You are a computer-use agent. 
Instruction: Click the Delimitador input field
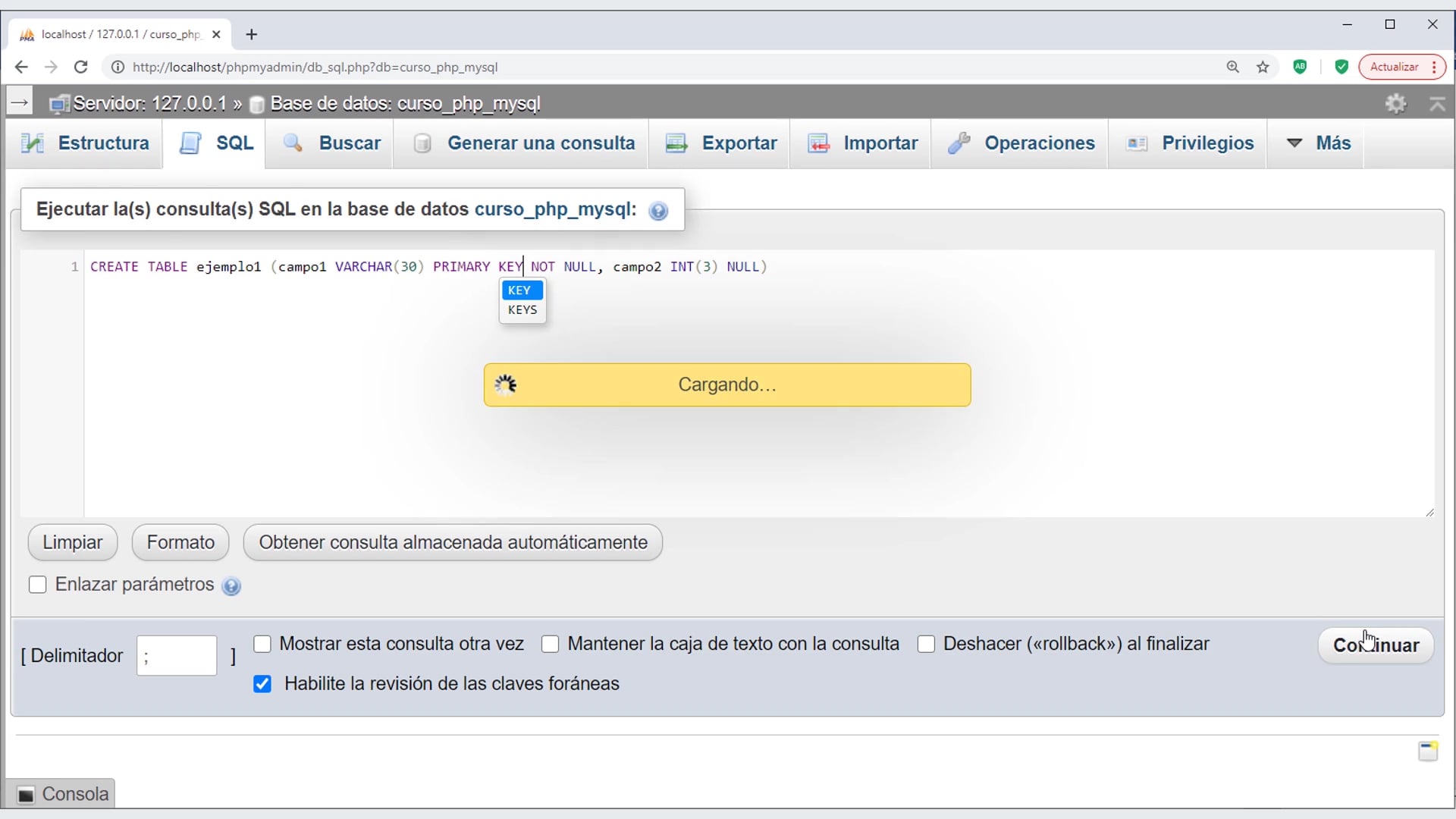(x=177, y=655)
